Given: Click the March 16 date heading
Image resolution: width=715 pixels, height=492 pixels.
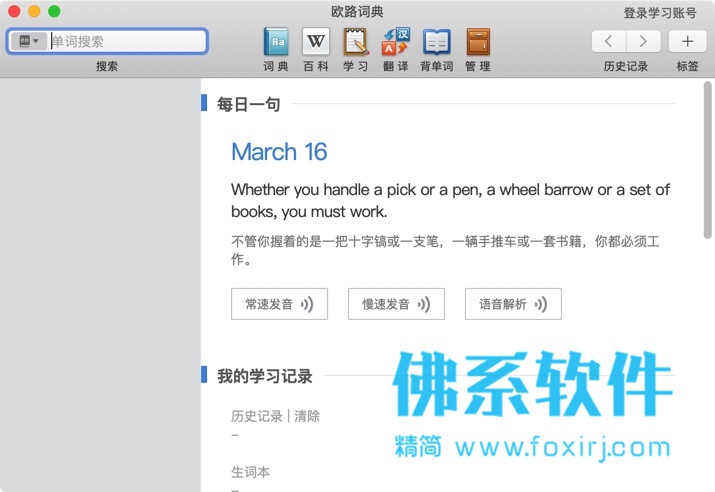Looking at the screenshot, I should 279,152.
